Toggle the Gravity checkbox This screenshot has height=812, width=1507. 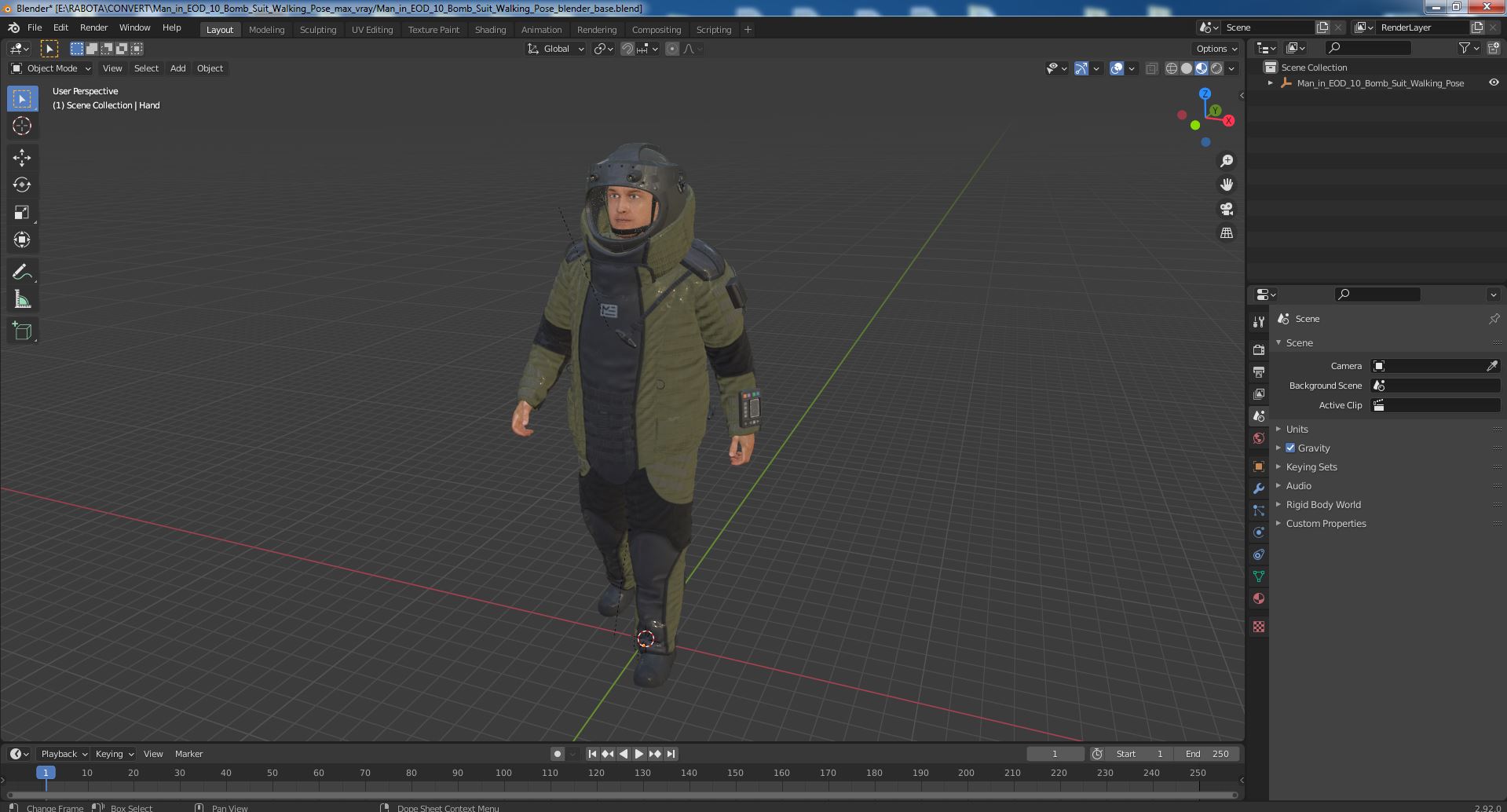tap(1290, 448)
